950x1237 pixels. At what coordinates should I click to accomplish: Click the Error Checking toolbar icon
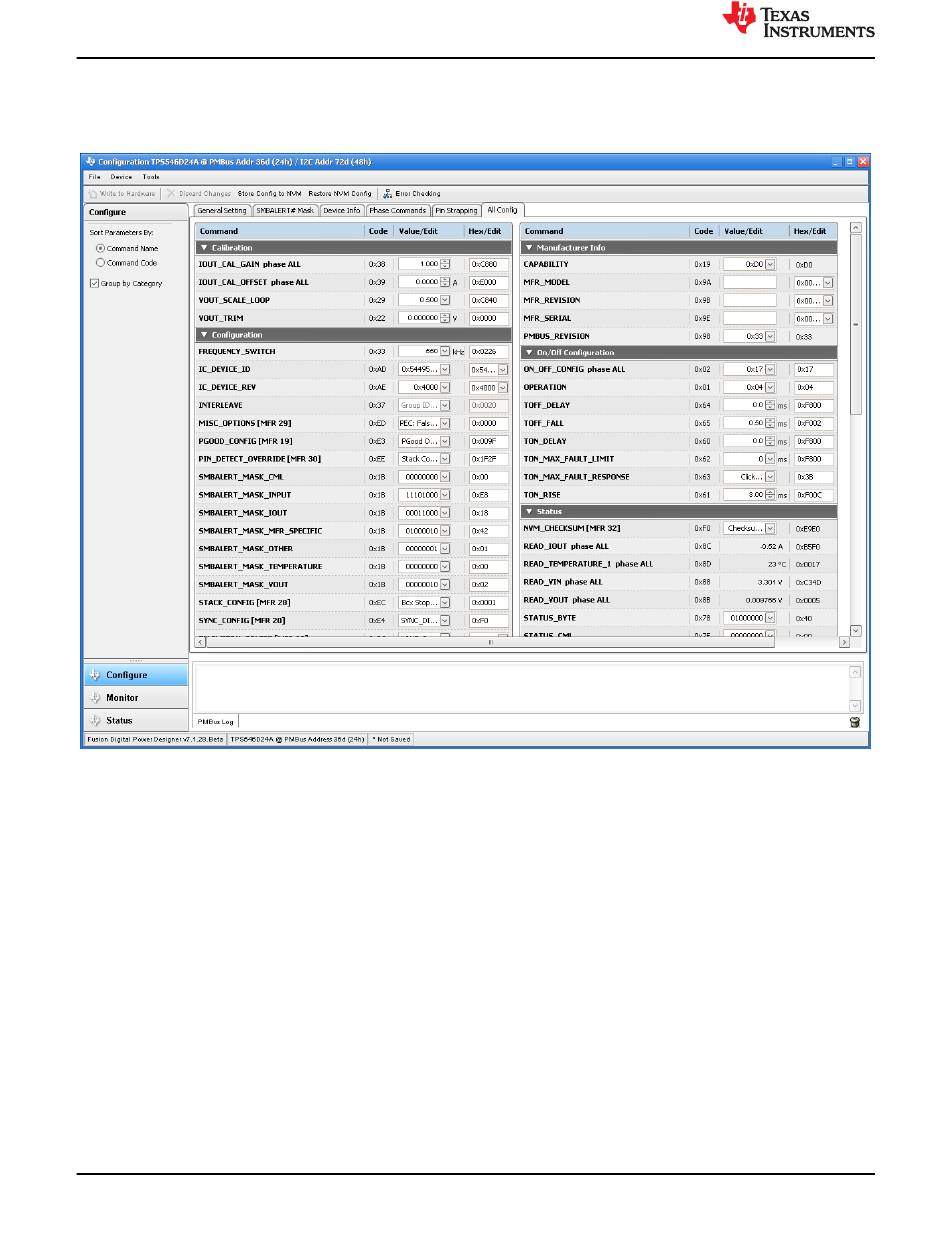click(x=386, y=193)
